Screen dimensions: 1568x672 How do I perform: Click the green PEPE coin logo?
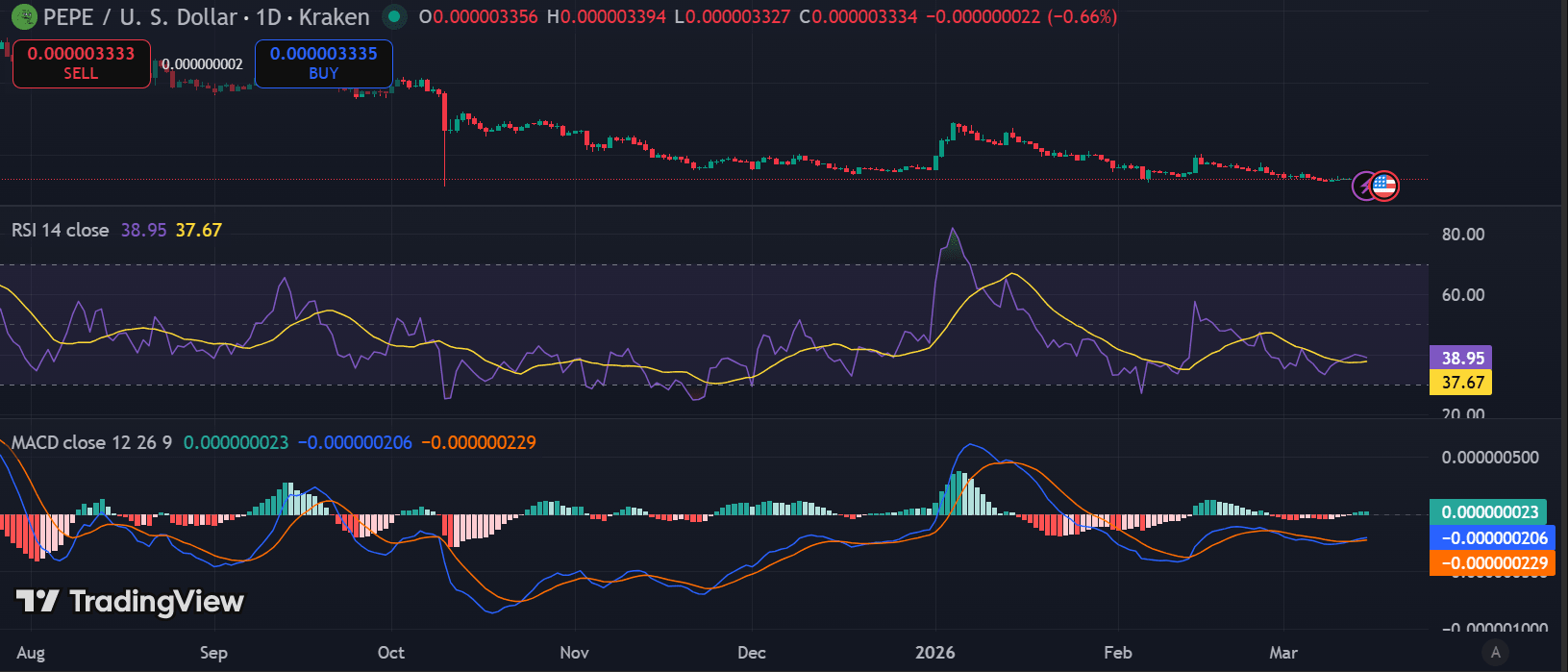[23, 16]
